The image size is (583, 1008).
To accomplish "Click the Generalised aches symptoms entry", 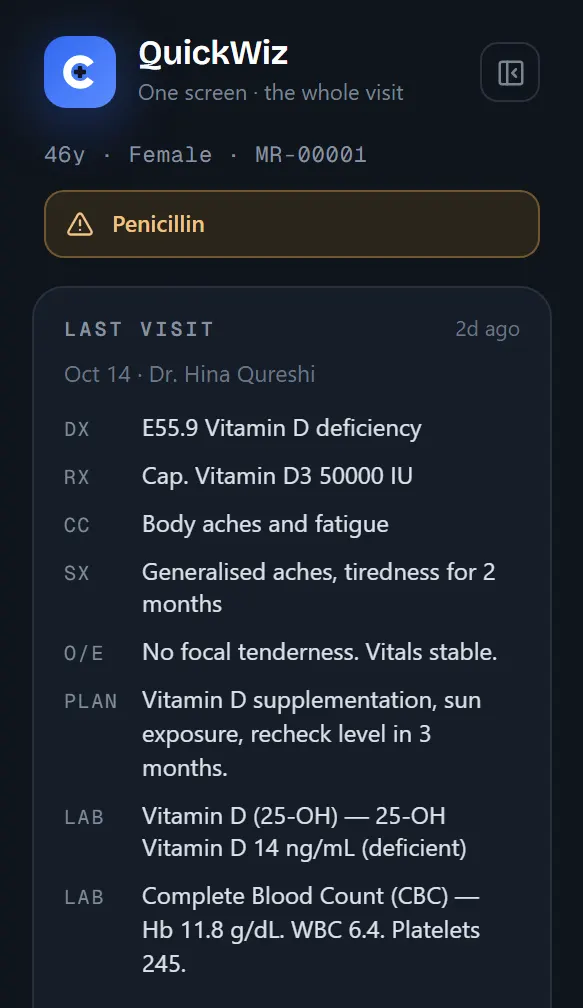I will 319,588.
